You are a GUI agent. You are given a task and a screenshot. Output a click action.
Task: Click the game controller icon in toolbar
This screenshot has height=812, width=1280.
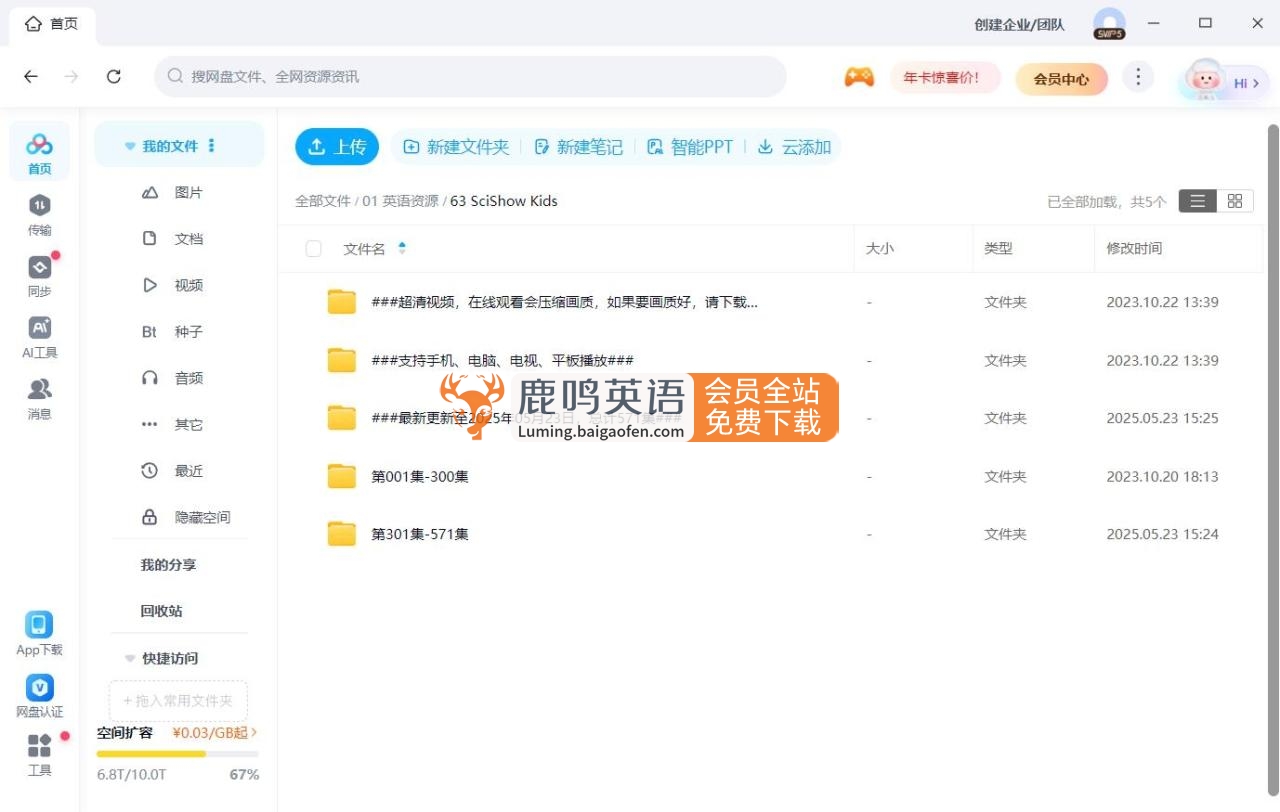859,77
